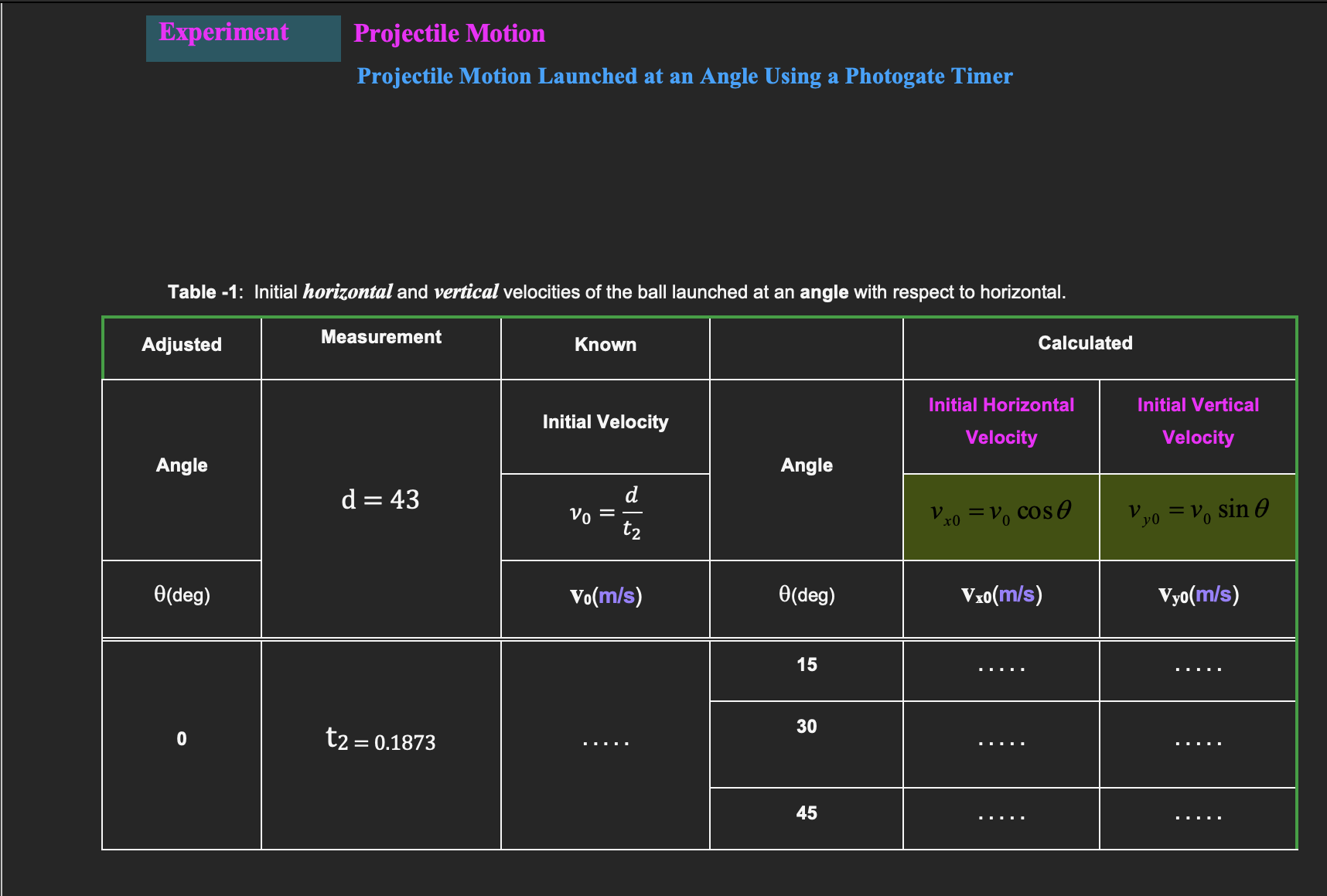This screenshot has height=896, width=1327.
Task: Click the vx0 = v0 cos θ formula
Action: [x=1001, y=510]
